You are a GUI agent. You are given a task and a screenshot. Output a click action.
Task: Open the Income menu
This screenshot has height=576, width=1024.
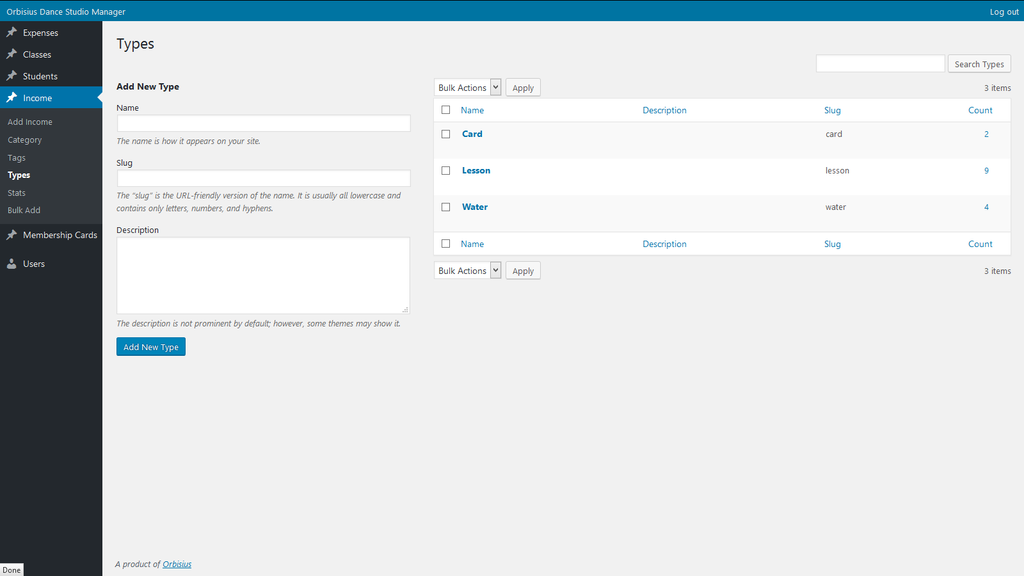[x=51, y=97]
